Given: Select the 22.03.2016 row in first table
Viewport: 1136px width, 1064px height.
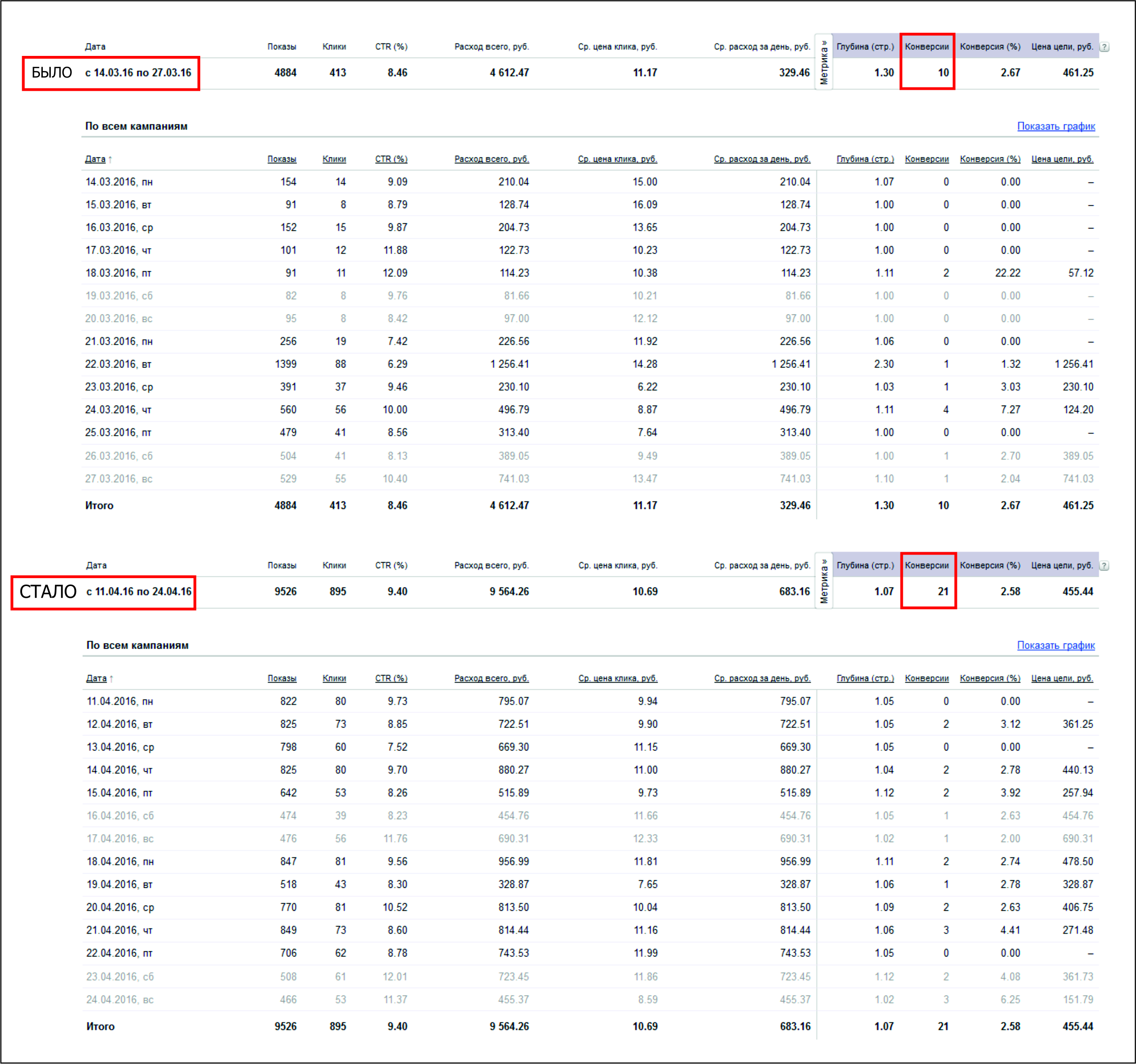Looking at the screenshot, I should (x=590, y=365).
